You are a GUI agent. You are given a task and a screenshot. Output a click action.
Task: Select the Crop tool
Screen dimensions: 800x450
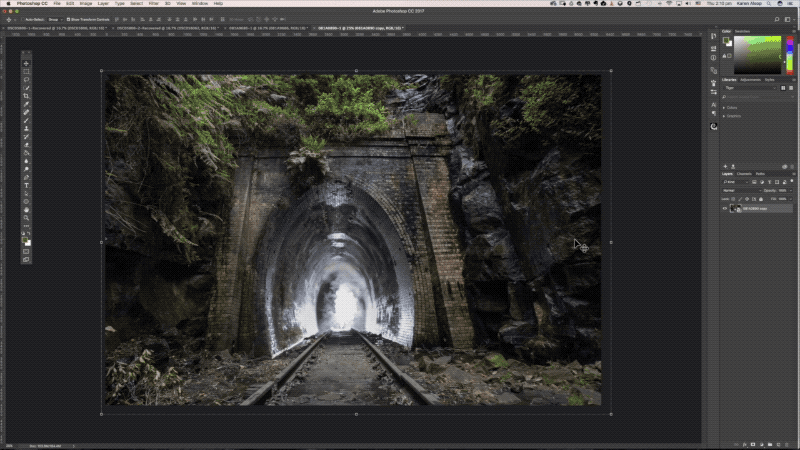(26, 96)
